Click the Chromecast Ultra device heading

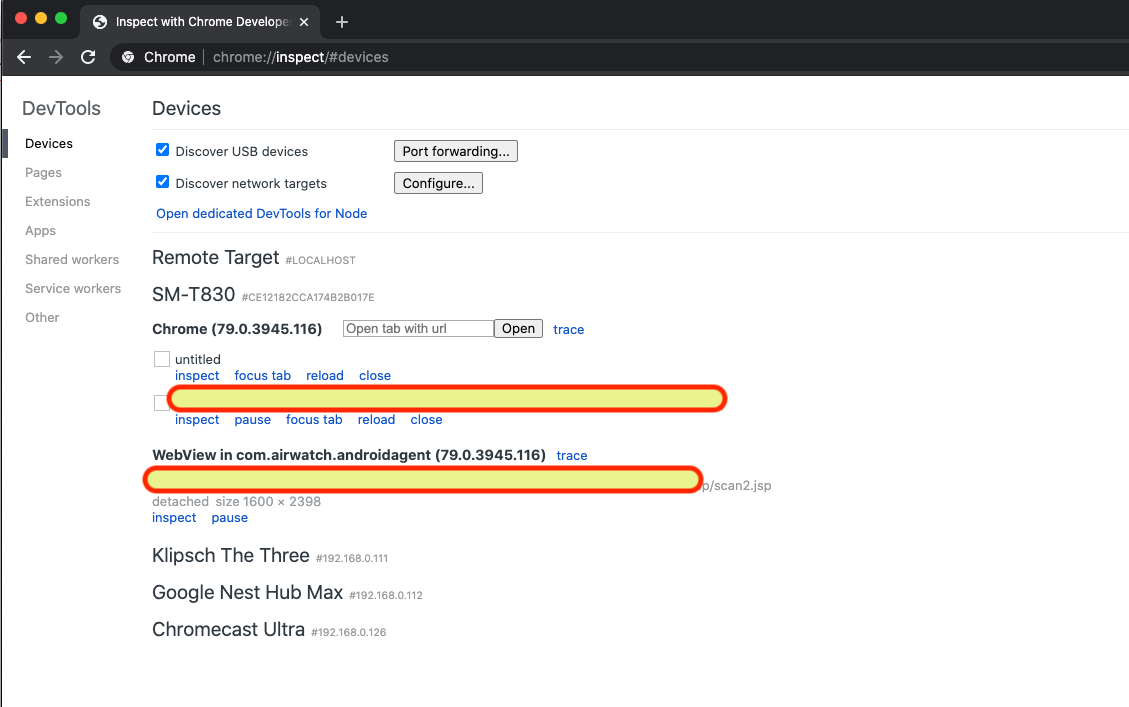point(228,629)
